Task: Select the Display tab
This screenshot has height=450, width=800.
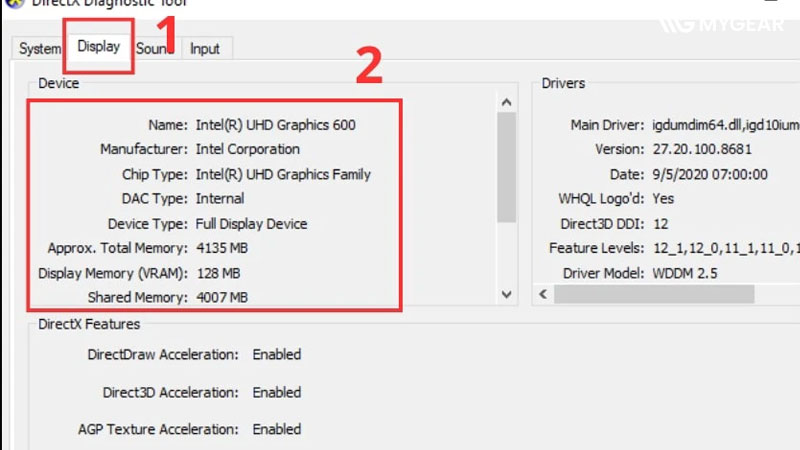Action: click(99, 46)
